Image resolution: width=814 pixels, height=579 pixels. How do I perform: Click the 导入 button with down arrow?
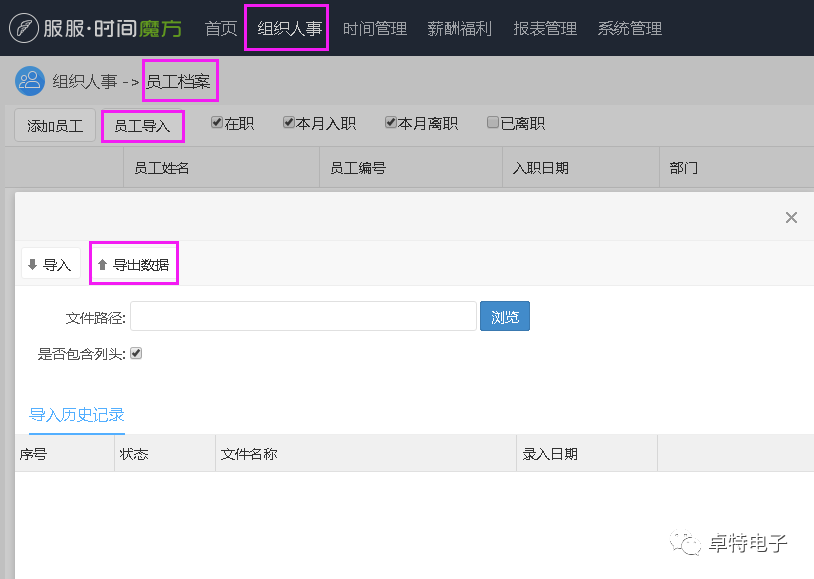pos(50,264)
